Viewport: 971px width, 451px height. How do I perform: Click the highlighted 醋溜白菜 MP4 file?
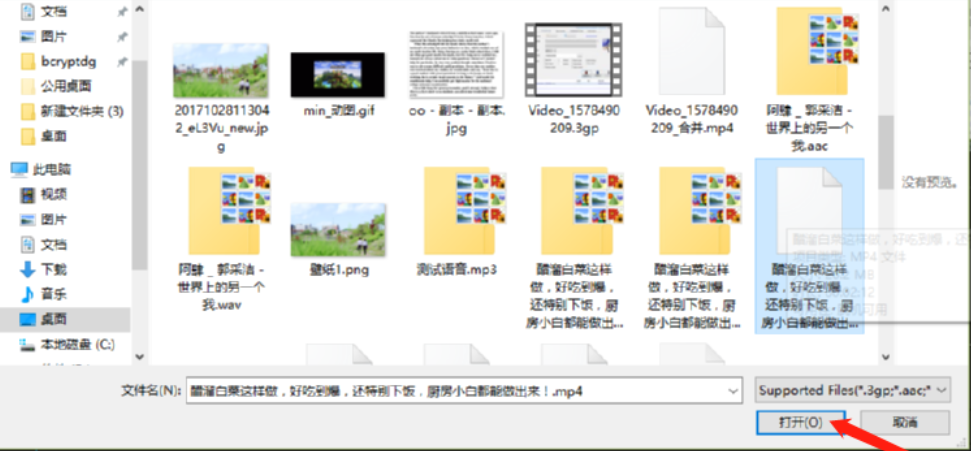[809, 246]
